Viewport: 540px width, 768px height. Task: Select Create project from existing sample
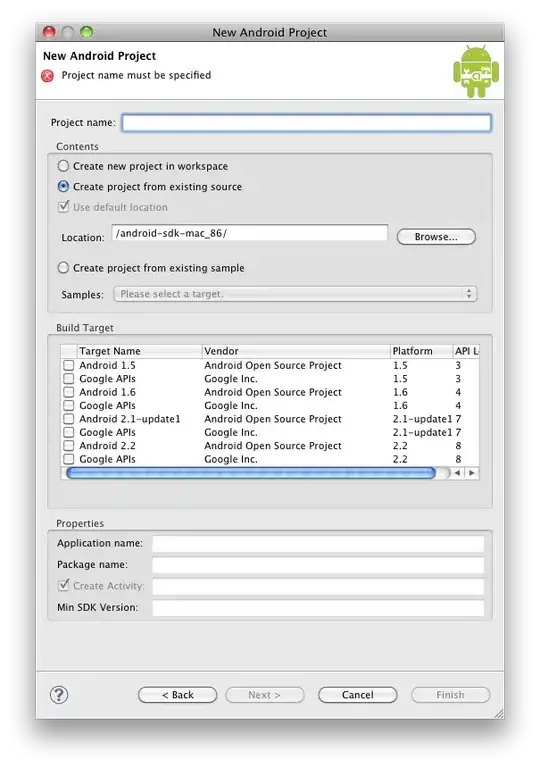pyautogui.click(x=63, y=267)
